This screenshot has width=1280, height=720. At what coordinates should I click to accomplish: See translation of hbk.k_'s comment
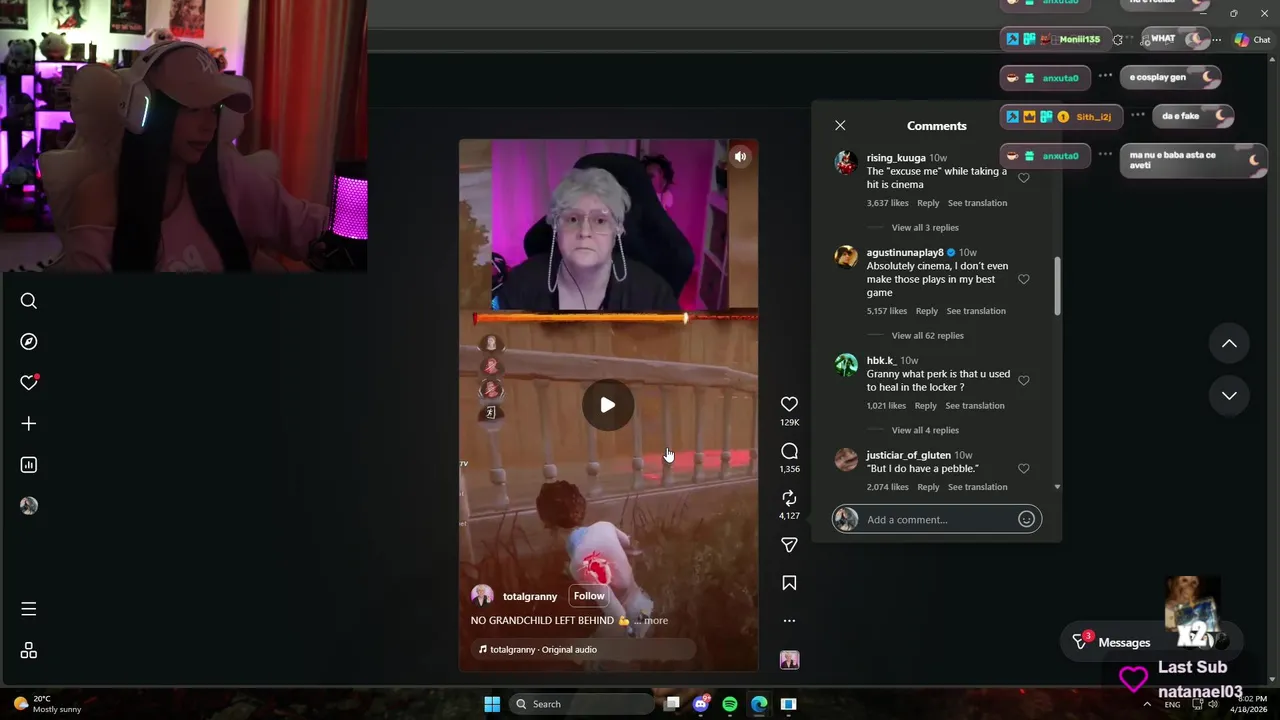[975, 406]
